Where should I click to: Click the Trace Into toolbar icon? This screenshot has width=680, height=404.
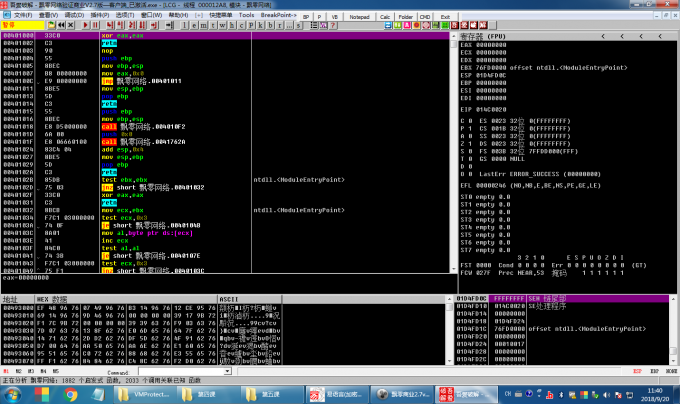[132, 25]
